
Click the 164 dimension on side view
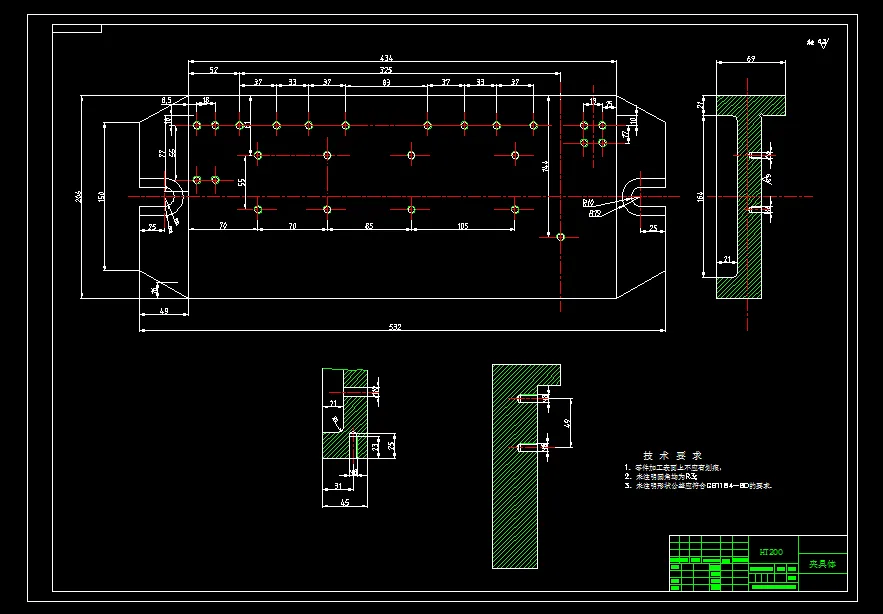coord(700,197)
